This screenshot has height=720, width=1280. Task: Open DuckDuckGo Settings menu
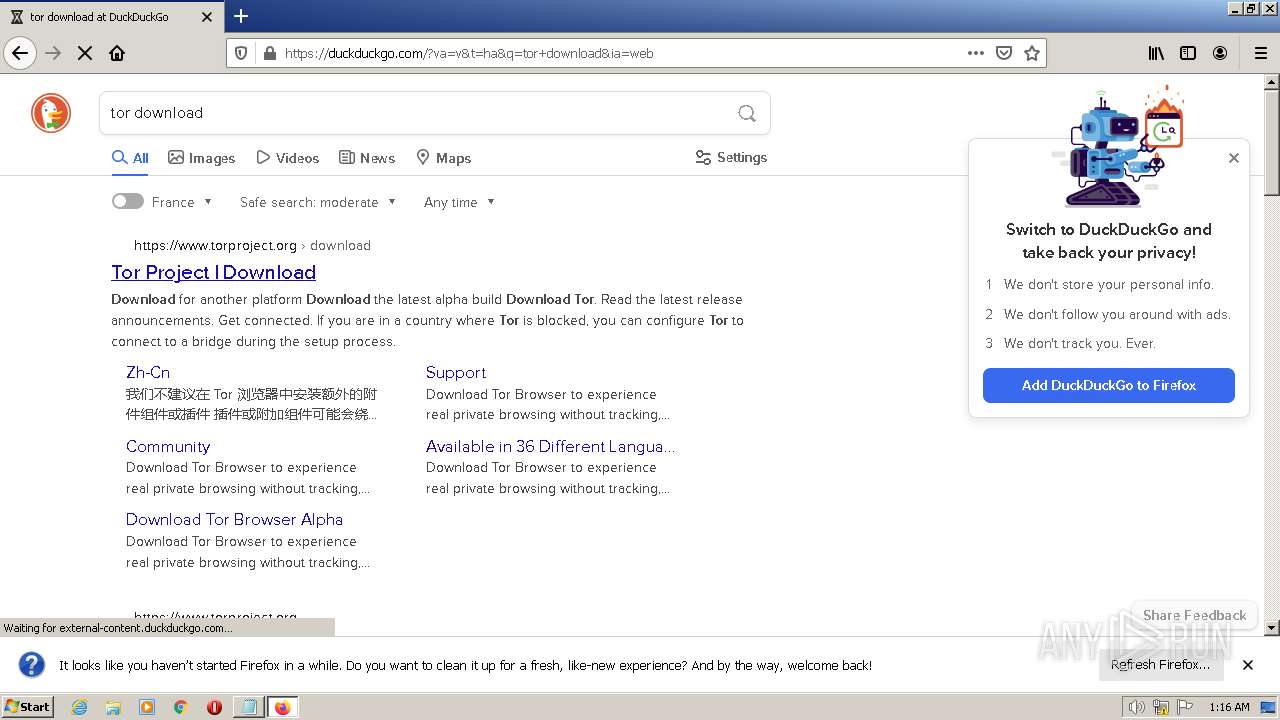[731, 157]
